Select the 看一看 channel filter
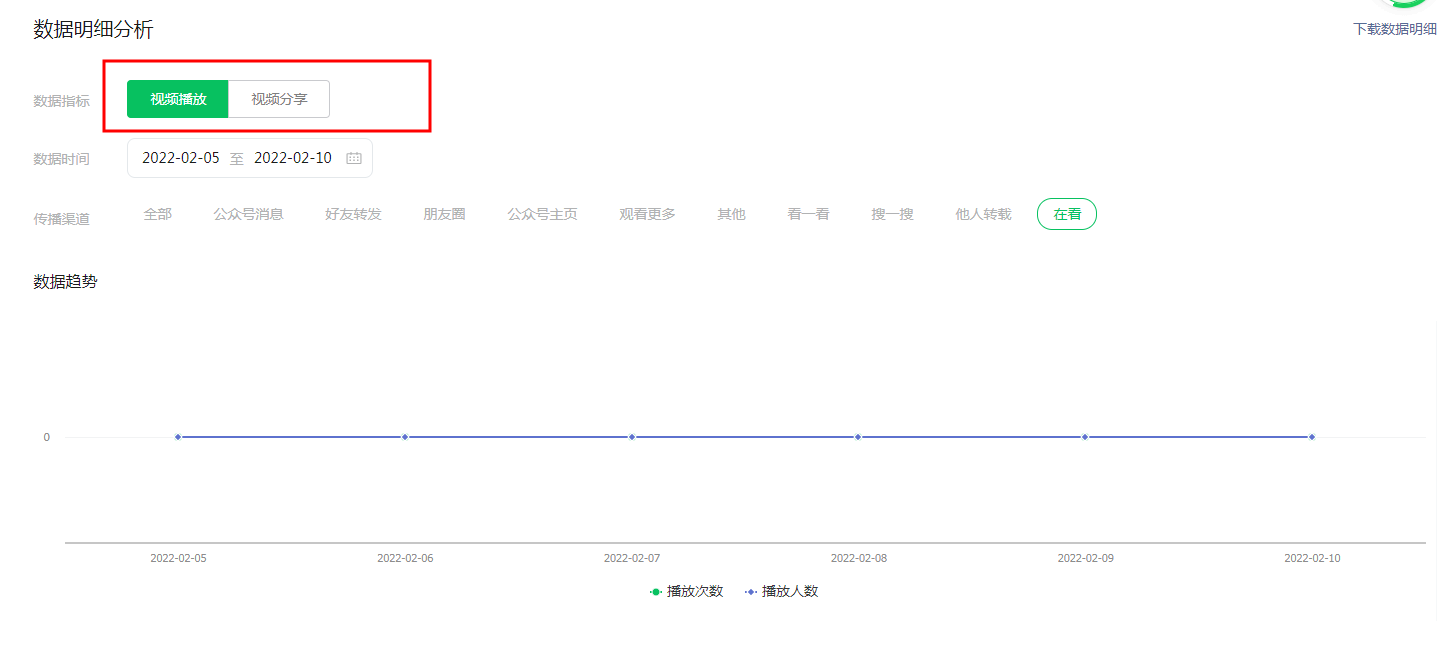This screenshot has width=1451, height=652. (809, 214)
